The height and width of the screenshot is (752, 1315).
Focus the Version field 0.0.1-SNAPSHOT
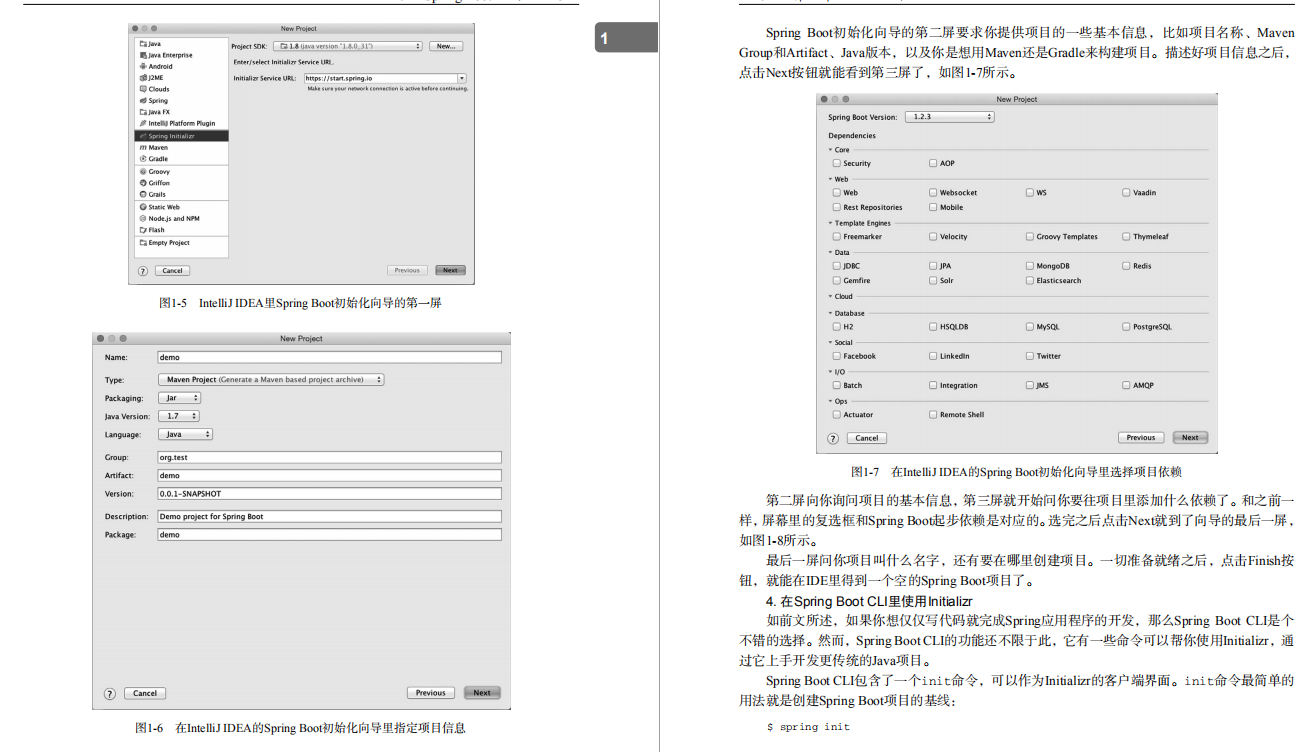click(329, 494)
